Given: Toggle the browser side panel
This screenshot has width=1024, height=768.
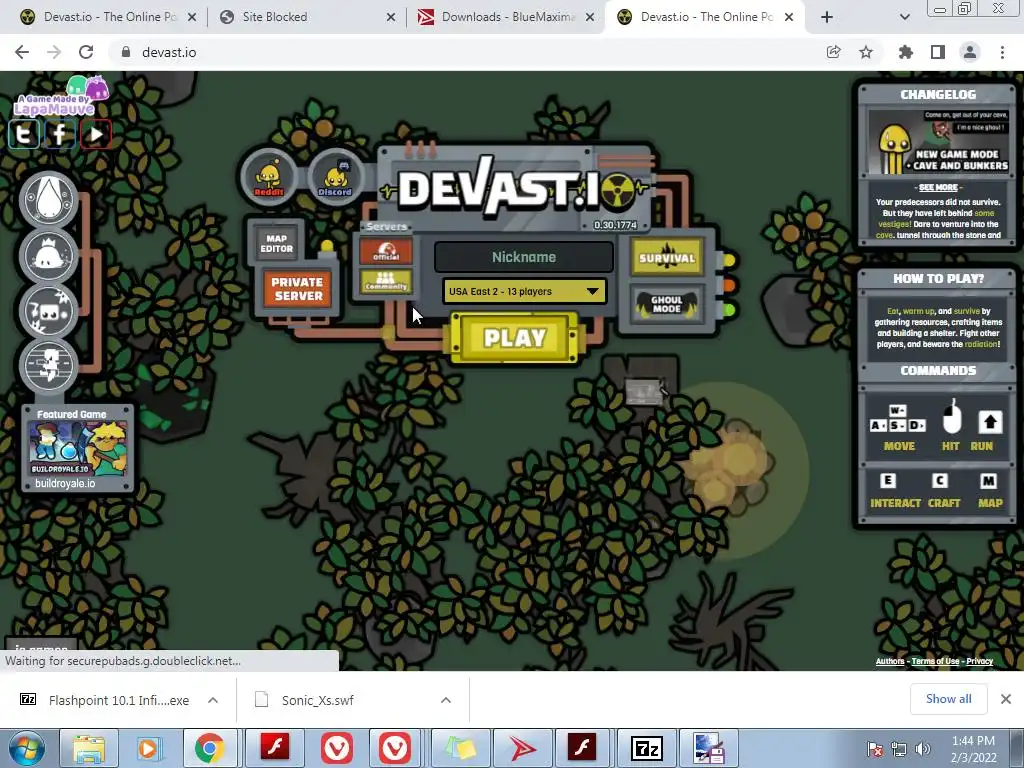Looking at the screenshot, I should tap(938, 52).
